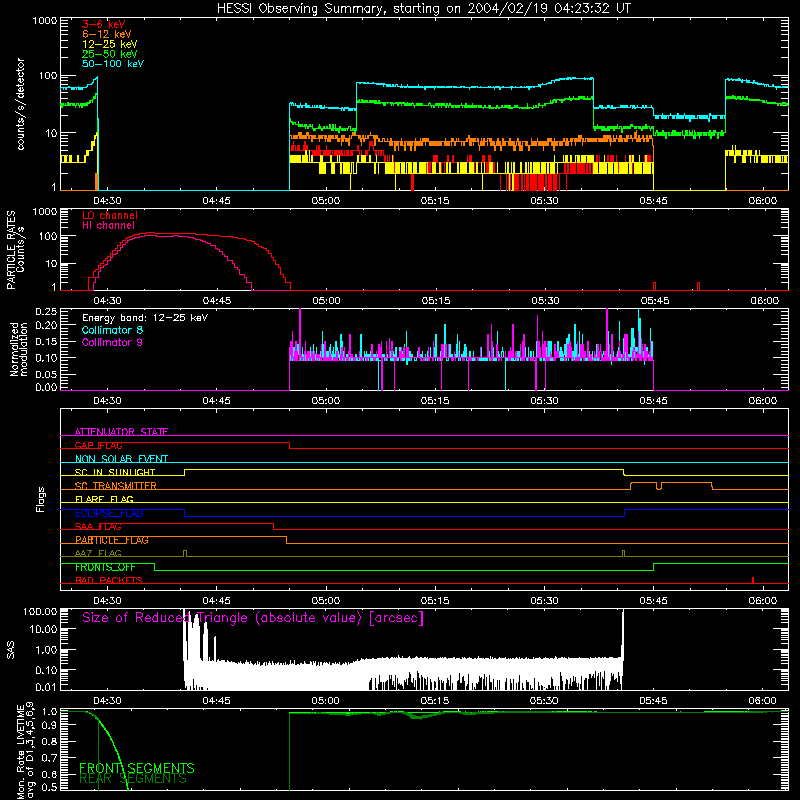Click the SAA_FLAG label

pyautogui.click(x=98, y=527)
